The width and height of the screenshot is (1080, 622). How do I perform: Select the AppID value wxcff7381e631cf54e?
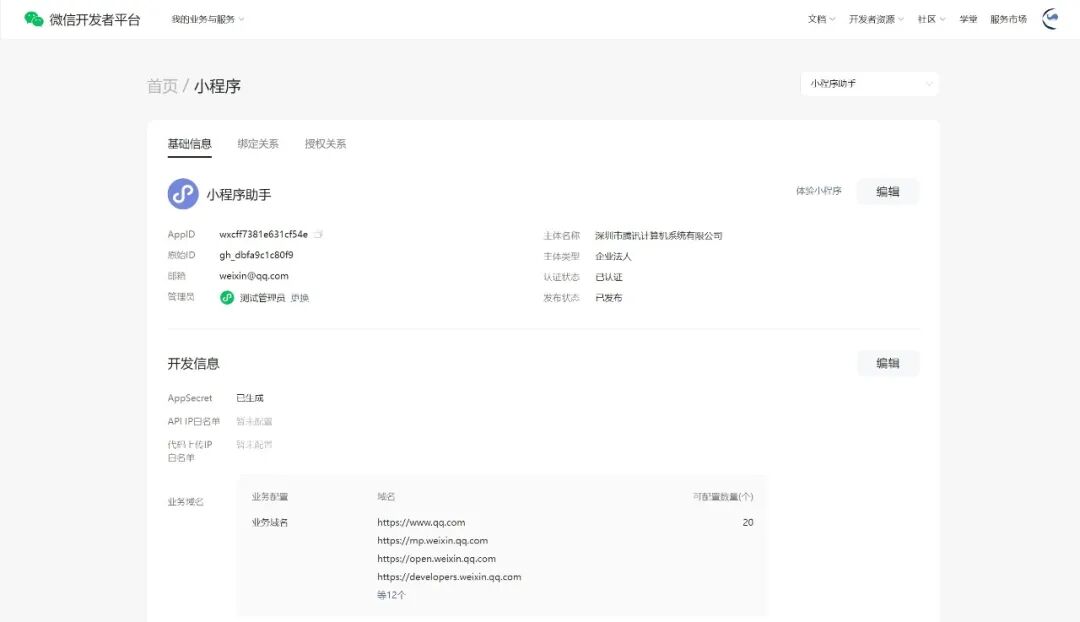(263, 234)
